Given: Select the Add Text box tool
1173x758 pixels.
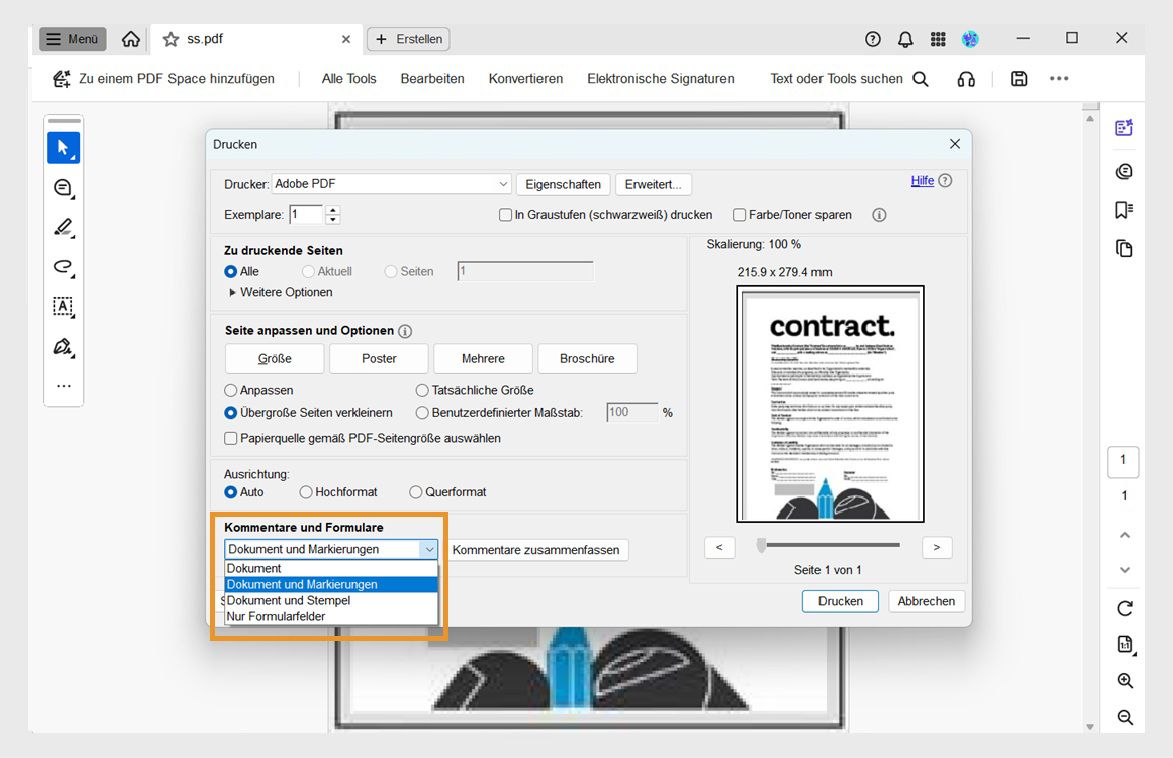Looking at the screenshot, I should [x=63, y=307].
